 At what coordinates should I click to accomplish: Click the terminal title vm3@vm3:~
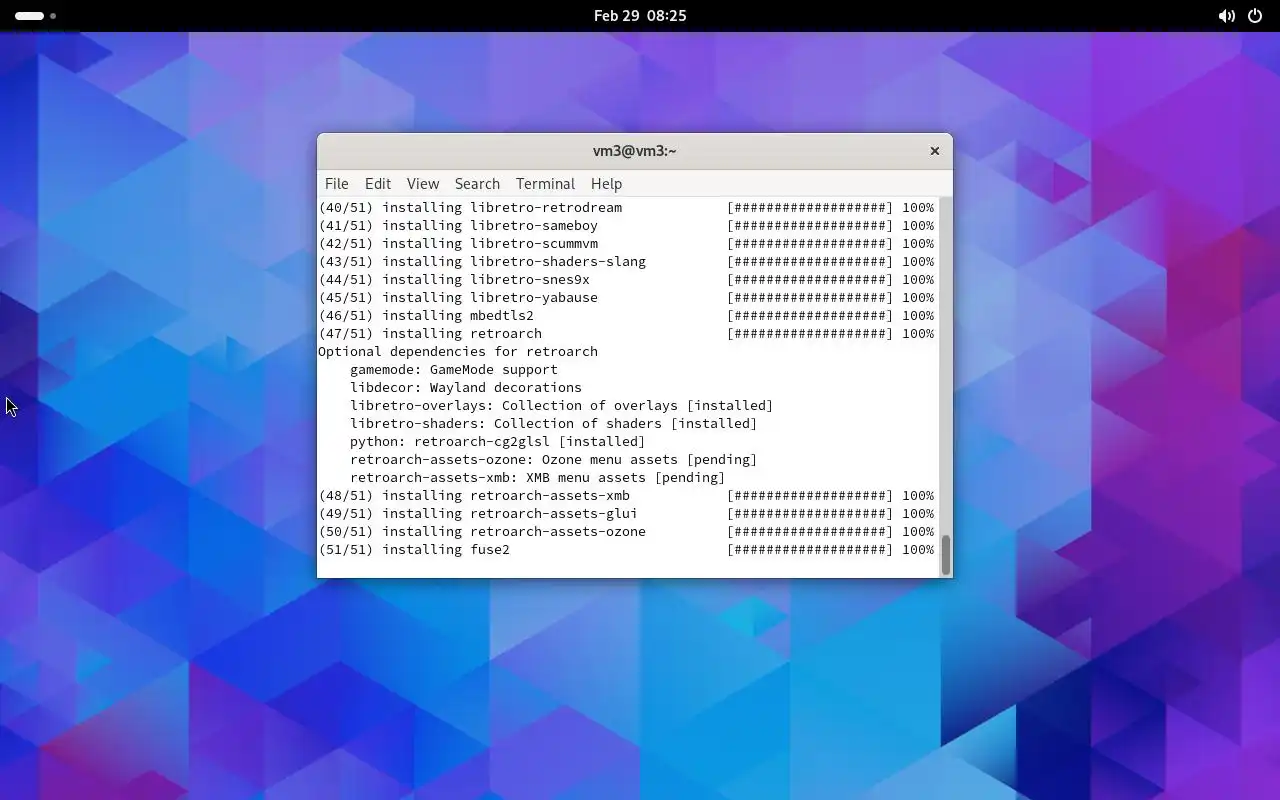(x=635, y=151)
